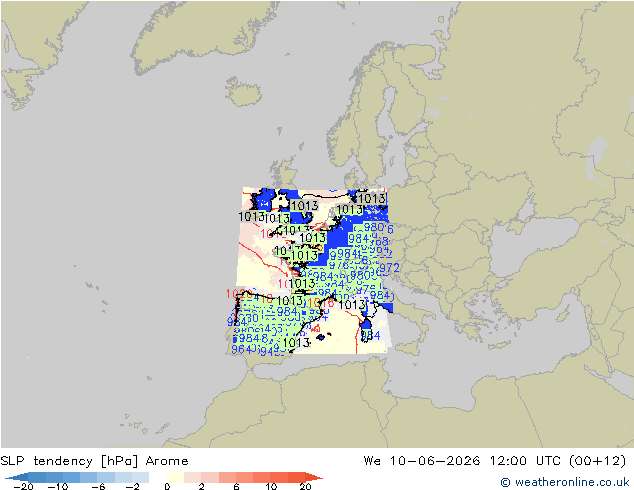Select the "We 10-06-2026 12:00 UTC (00+12)" timestamp
Viewport: 634px width, 490px height.
[495, 461]
